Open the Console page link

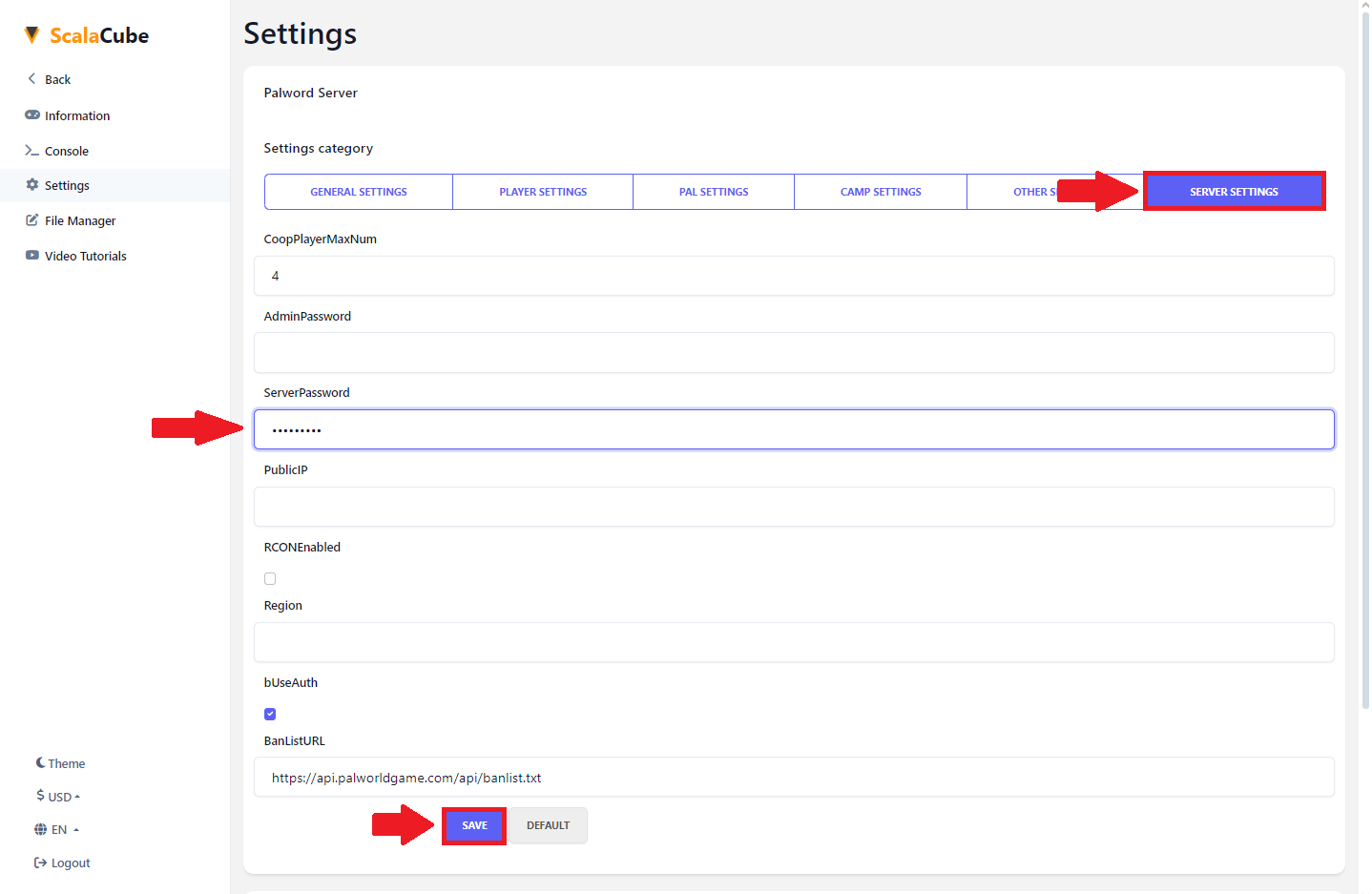pos(67,151)
